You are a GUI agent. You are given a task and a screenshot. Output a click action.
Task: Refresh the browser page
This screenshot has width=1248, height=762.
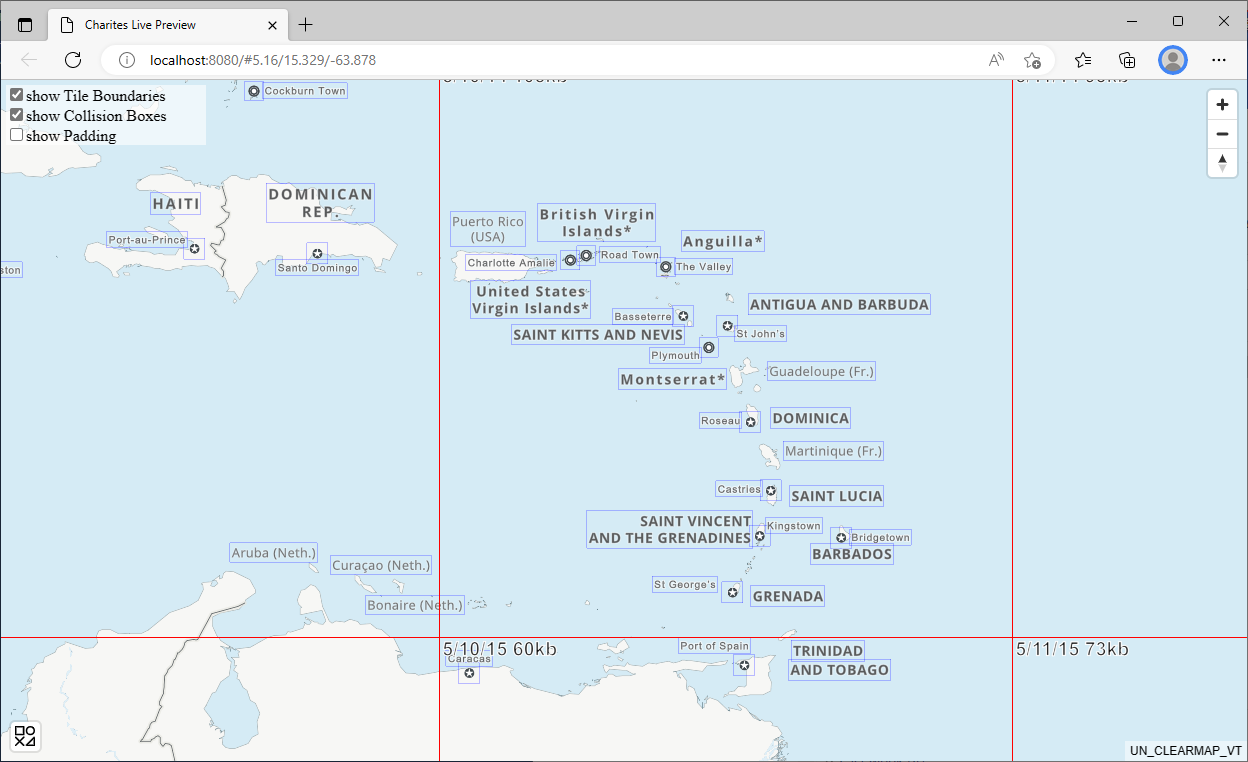[73, 60]
